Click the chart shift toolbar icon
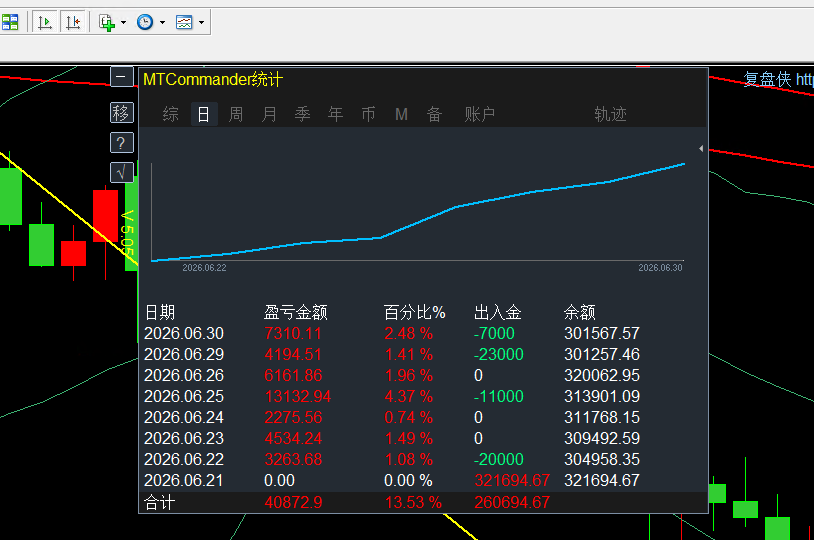 (73, 22)
